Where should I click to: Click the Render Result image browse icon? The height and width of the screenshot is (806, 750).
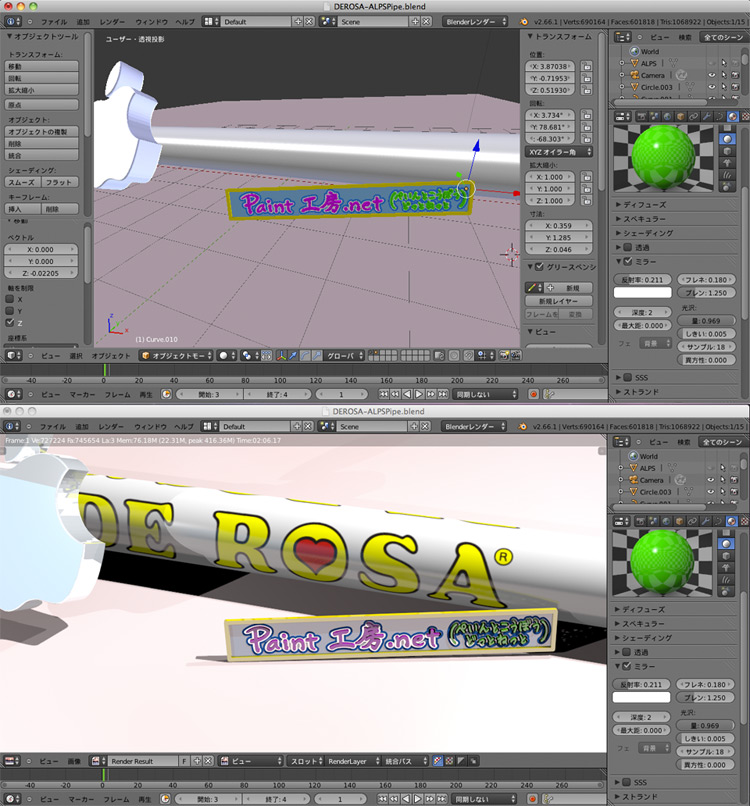point(98,761)
